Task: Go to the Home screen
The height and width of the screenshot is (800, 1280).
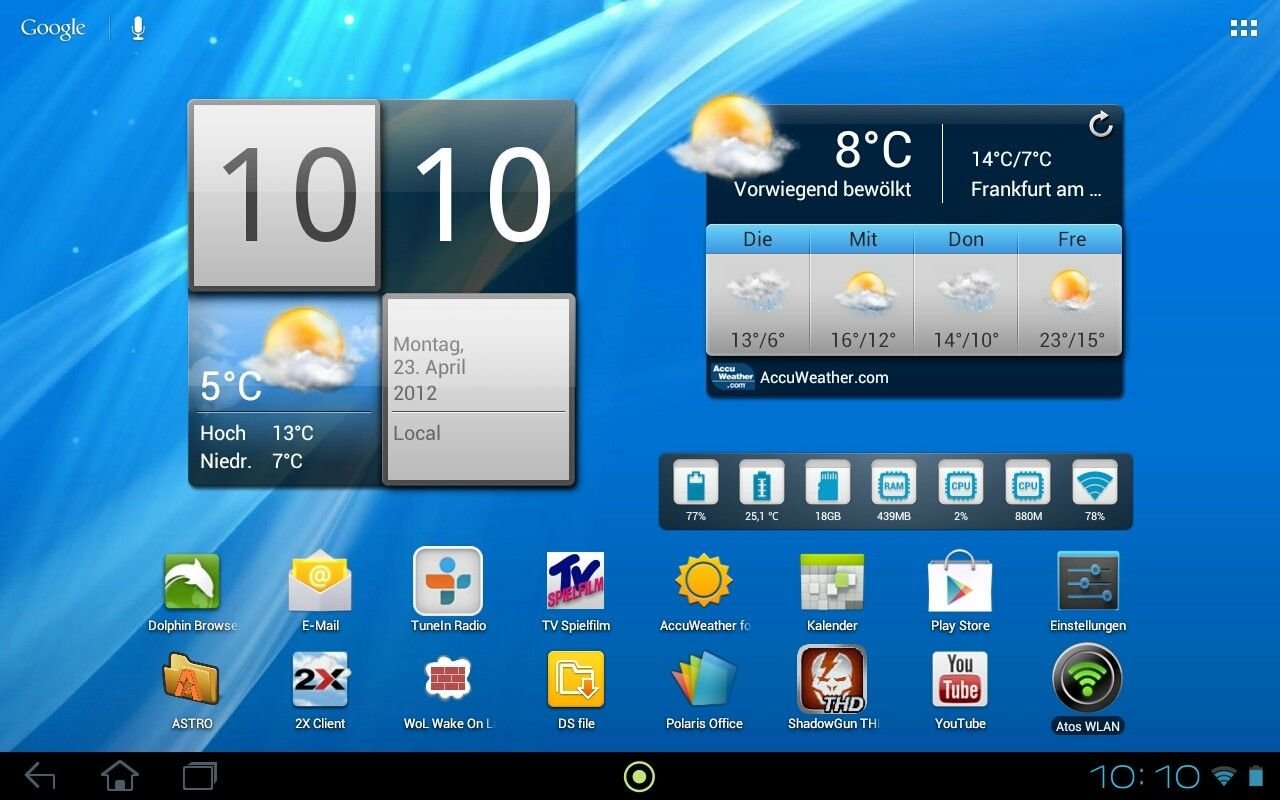Action: 120,776
